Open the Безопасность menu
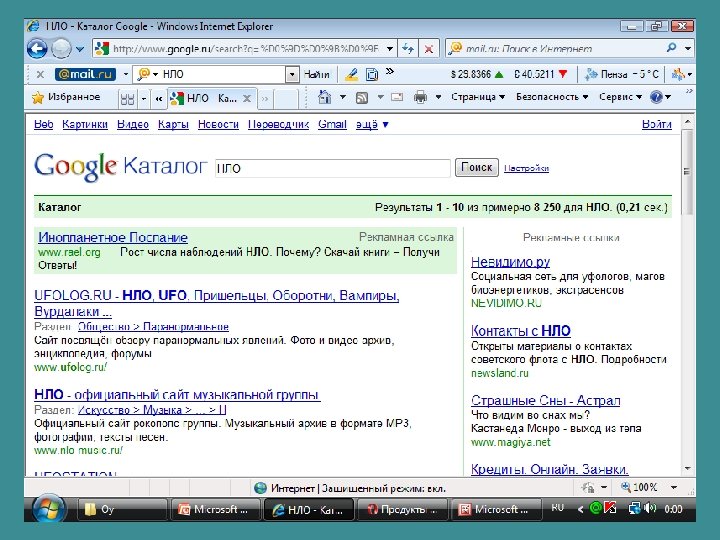720x540 pixels. (x=552, y=97)
